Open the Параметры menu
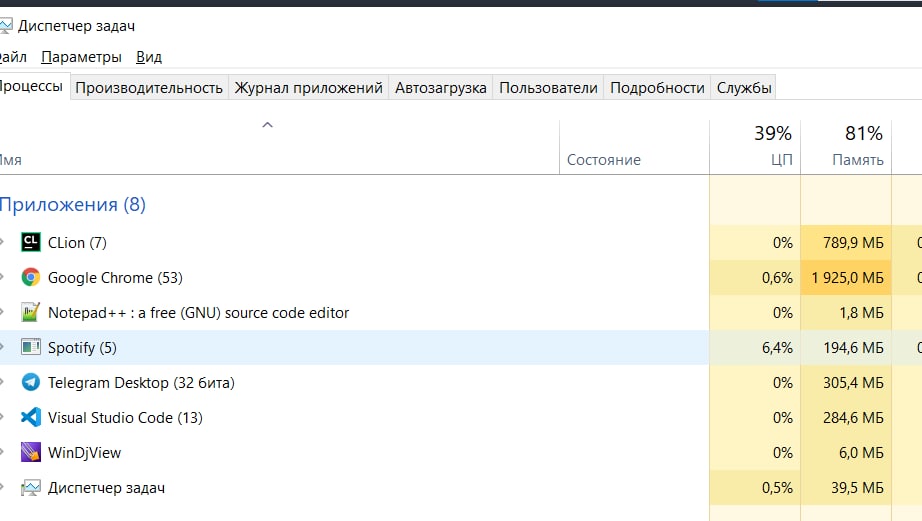Image resolution: width=922 pixels, height=521 pixels. point(81,57)
